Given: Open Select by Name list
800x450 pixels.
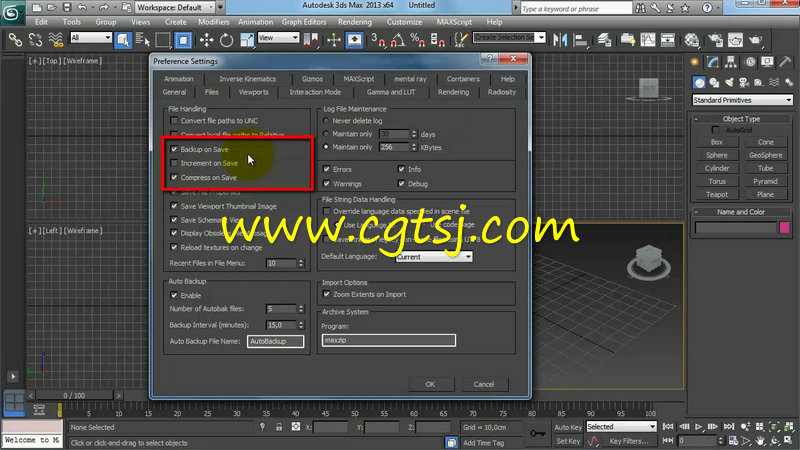Looking at the screenshot, I should [143, 39].
